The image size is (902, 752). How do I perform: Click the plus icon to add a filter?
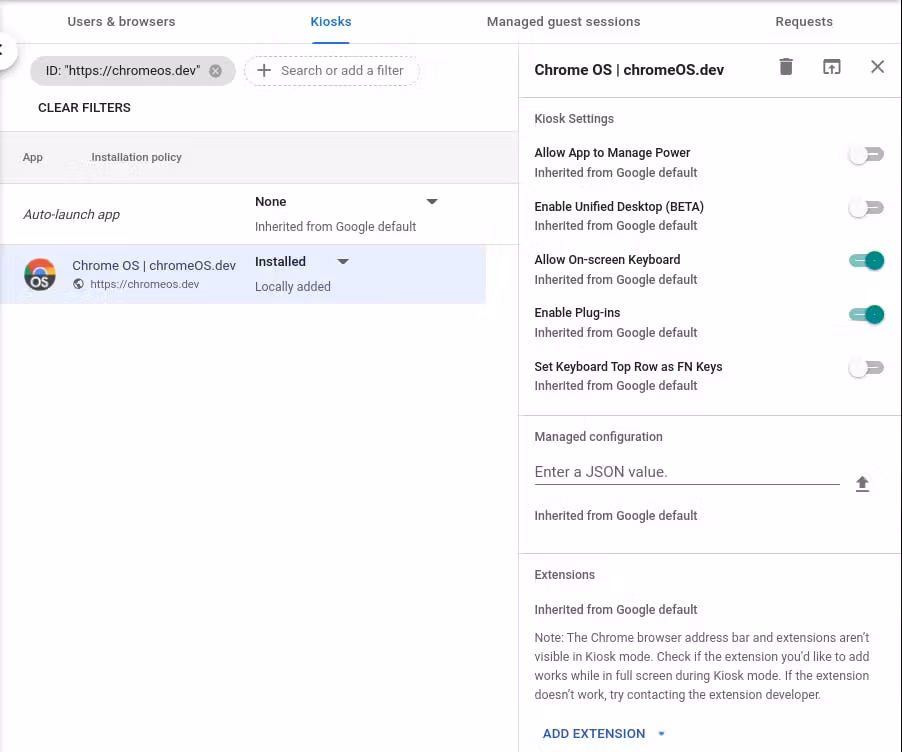264,71
